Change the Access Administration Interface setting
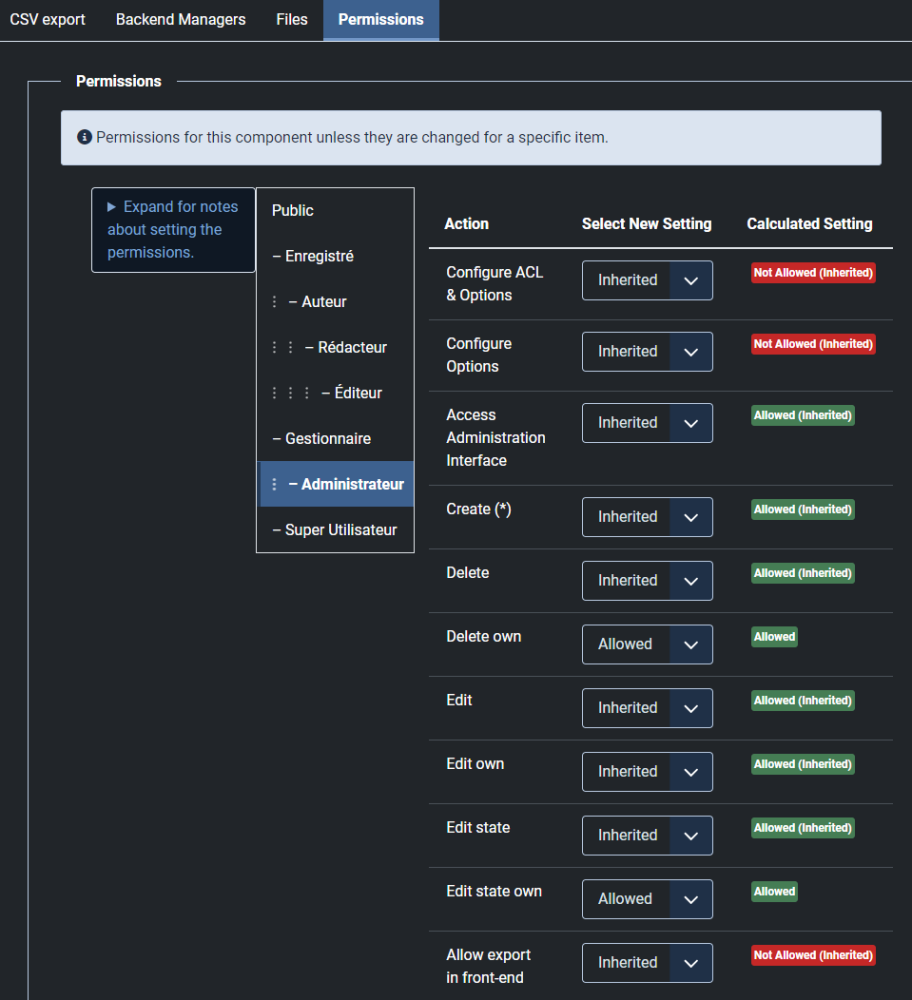Image resolution: width=912 pixels, height=1000 pixels. pos(647,423)
